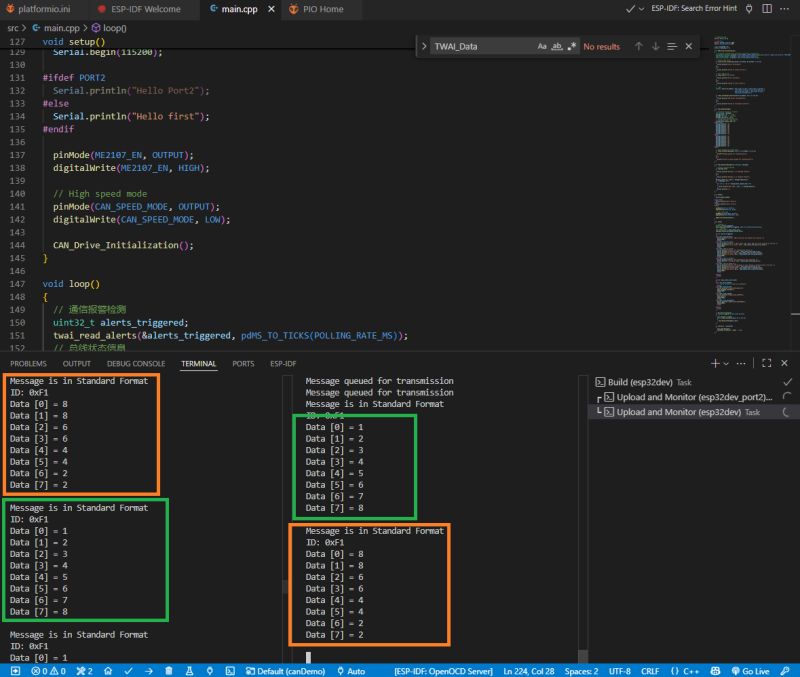Open editor More Actions ellipsis menu

pos(784,9)
